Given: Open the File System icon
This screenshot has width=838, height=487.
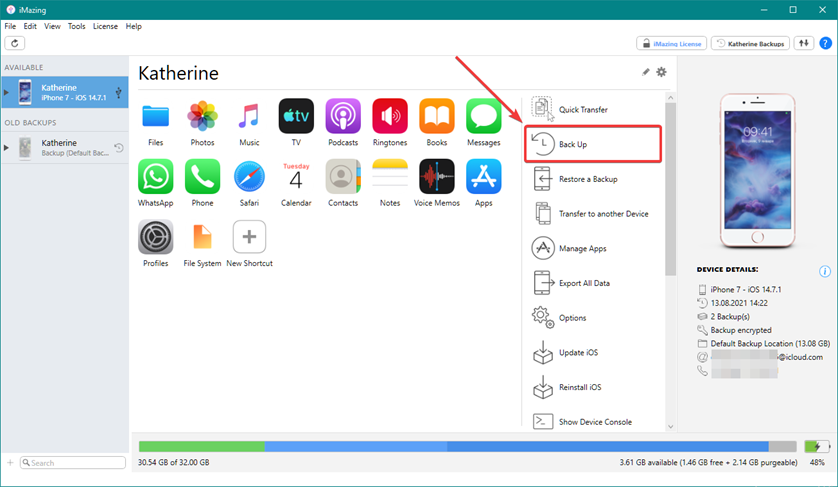Looking at the screenshot, I should [x=203, y=236].
